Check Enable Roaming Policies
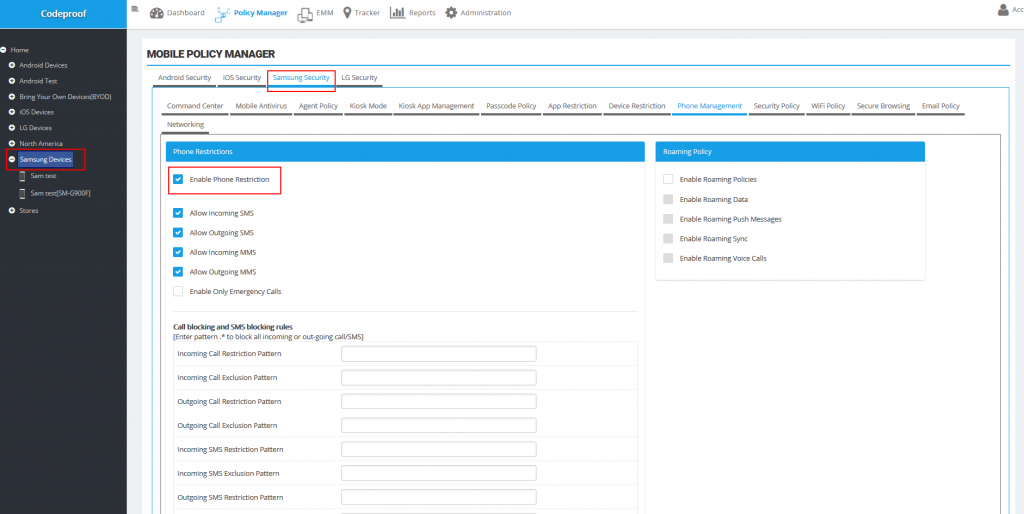 [x=667, y=179]
